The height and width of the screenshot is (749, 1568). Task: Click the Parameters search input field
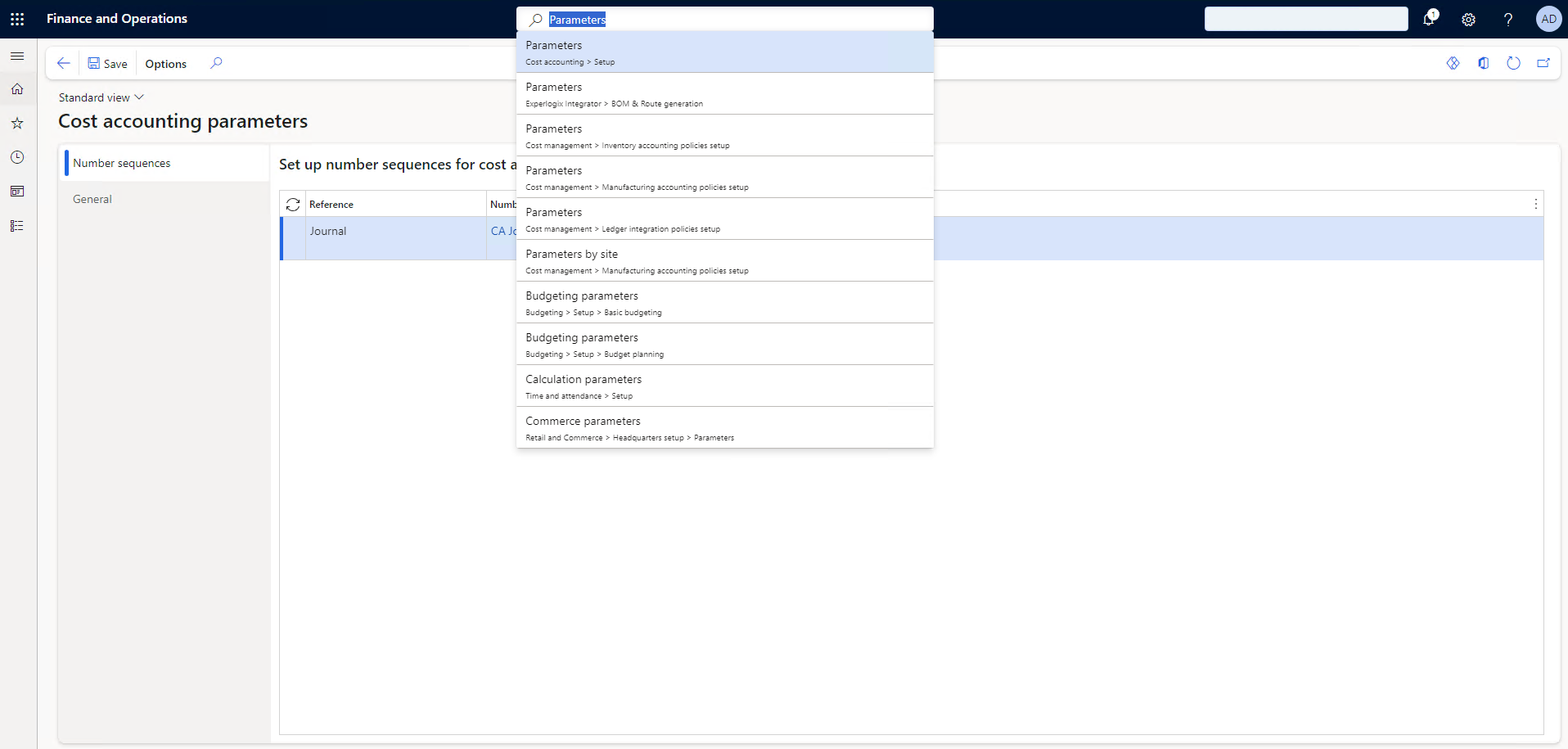pos(725,20)
